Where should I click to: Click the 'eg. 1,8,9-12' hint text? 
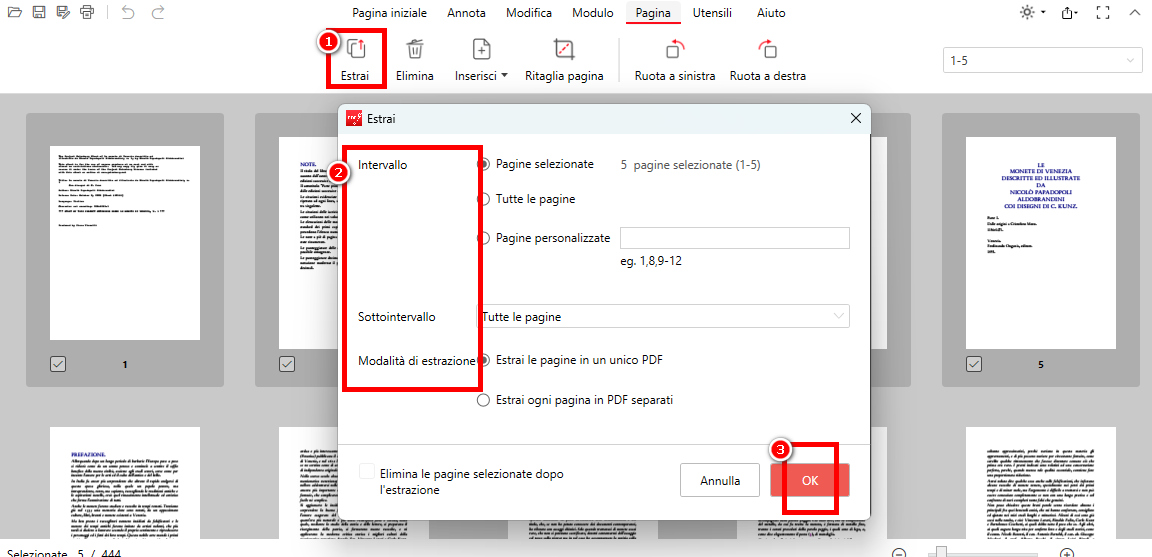[x=651, y=260]
